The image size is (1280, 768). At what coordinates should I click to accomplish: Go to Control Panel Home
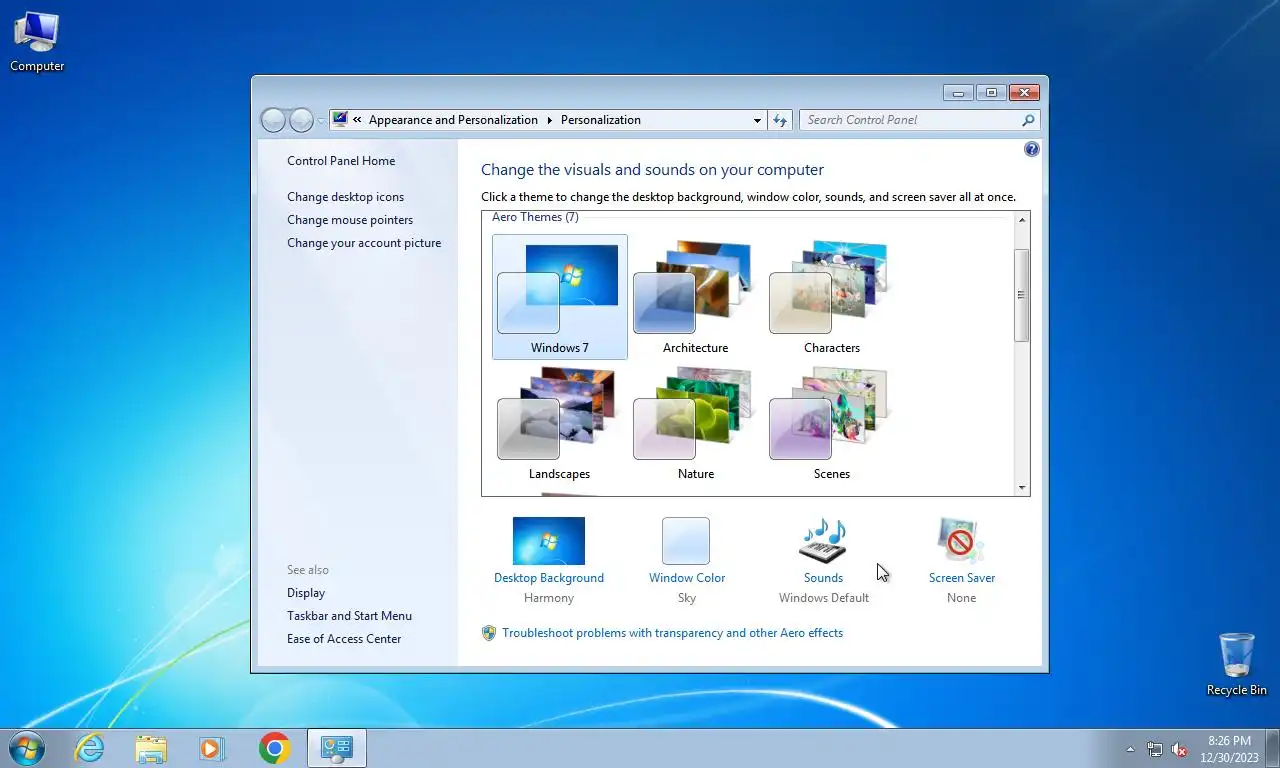(x=341, y=161)
